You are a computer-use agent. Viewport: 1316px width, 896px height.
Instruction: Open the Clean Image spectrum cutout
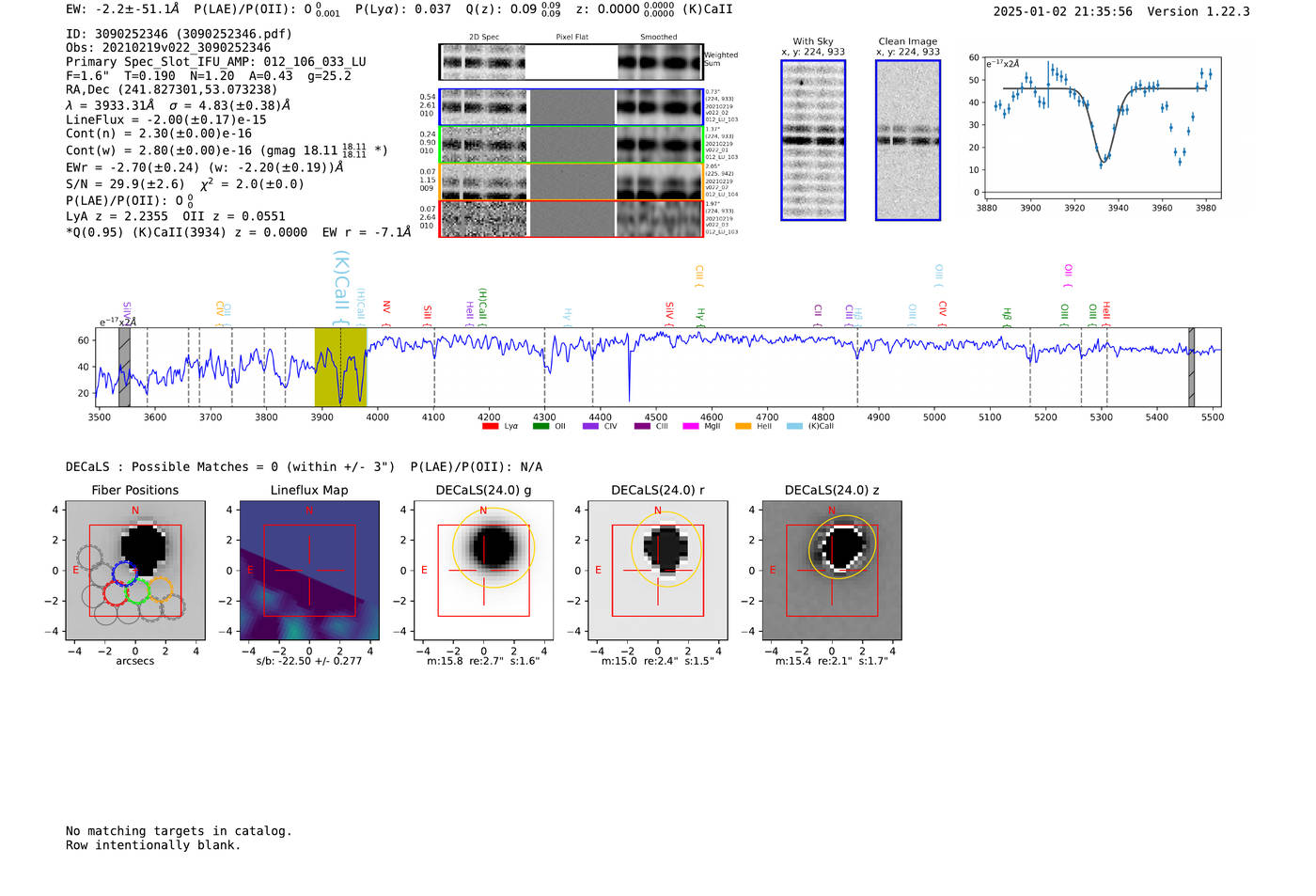point(908,140)
